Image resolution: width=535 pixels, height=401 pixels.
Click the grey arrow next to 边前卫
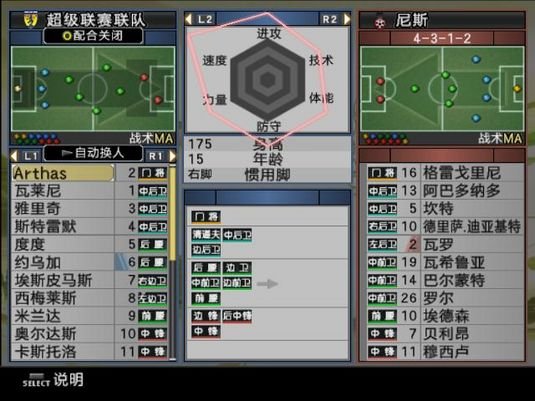[268, 283]
